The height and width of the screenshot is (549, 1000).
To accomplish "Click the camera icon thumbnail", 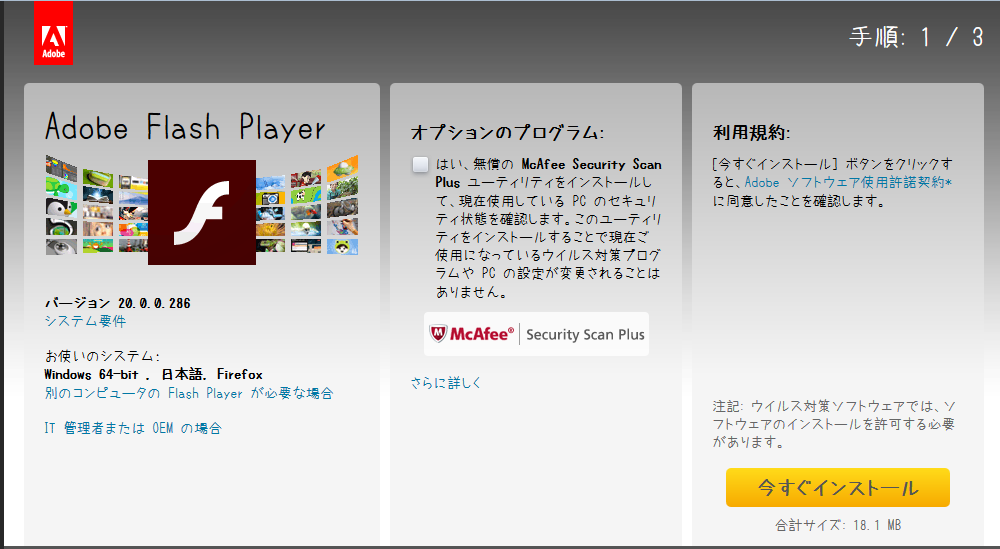I will point(270,198).
